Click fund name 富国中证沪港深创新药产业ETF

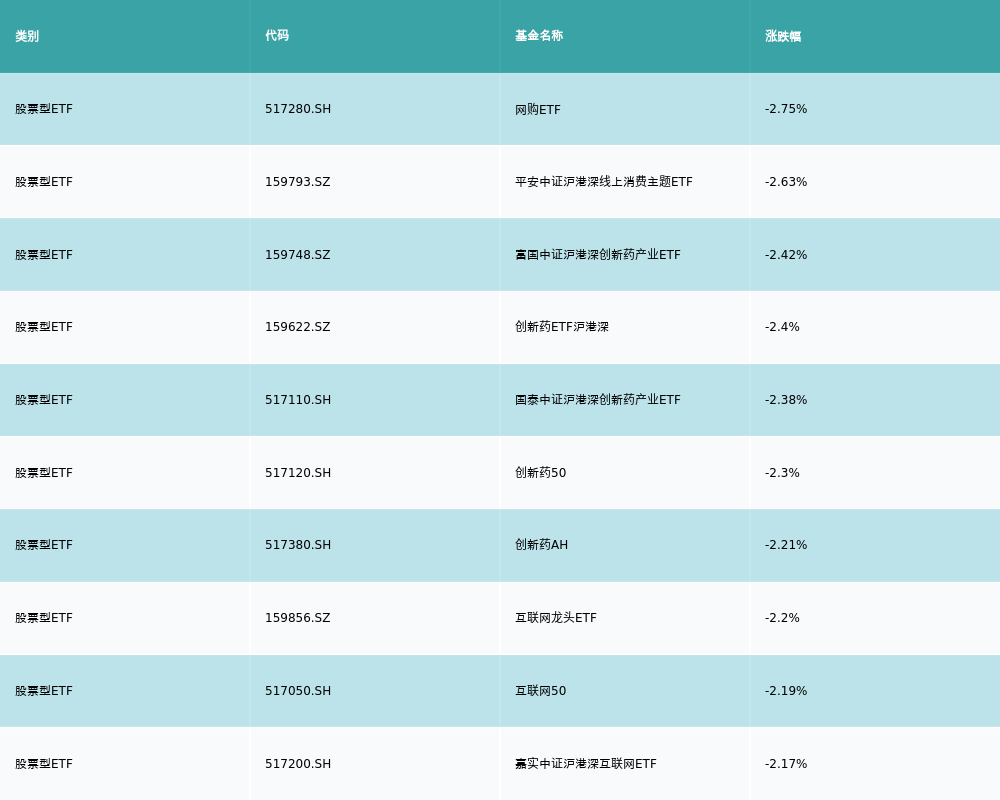coord(598,255)
